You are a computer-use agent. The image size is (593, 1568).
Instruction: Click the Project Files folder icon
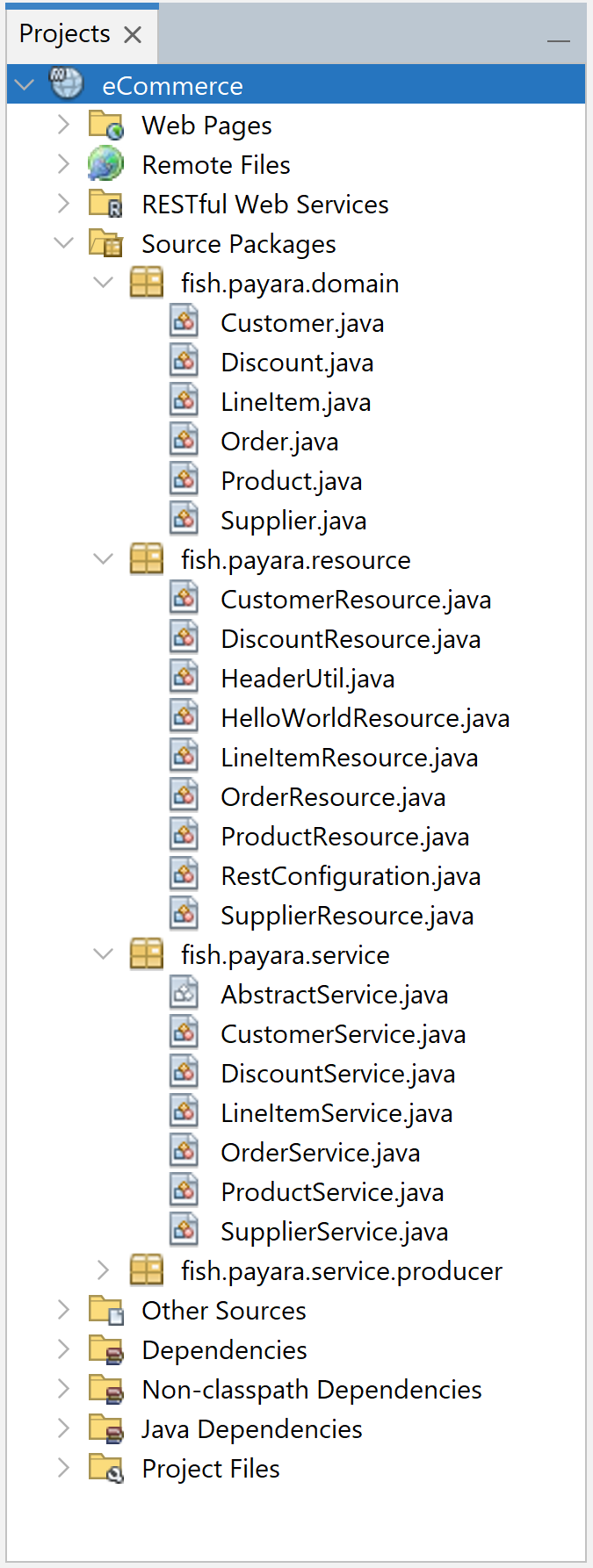click(106, 1469)
